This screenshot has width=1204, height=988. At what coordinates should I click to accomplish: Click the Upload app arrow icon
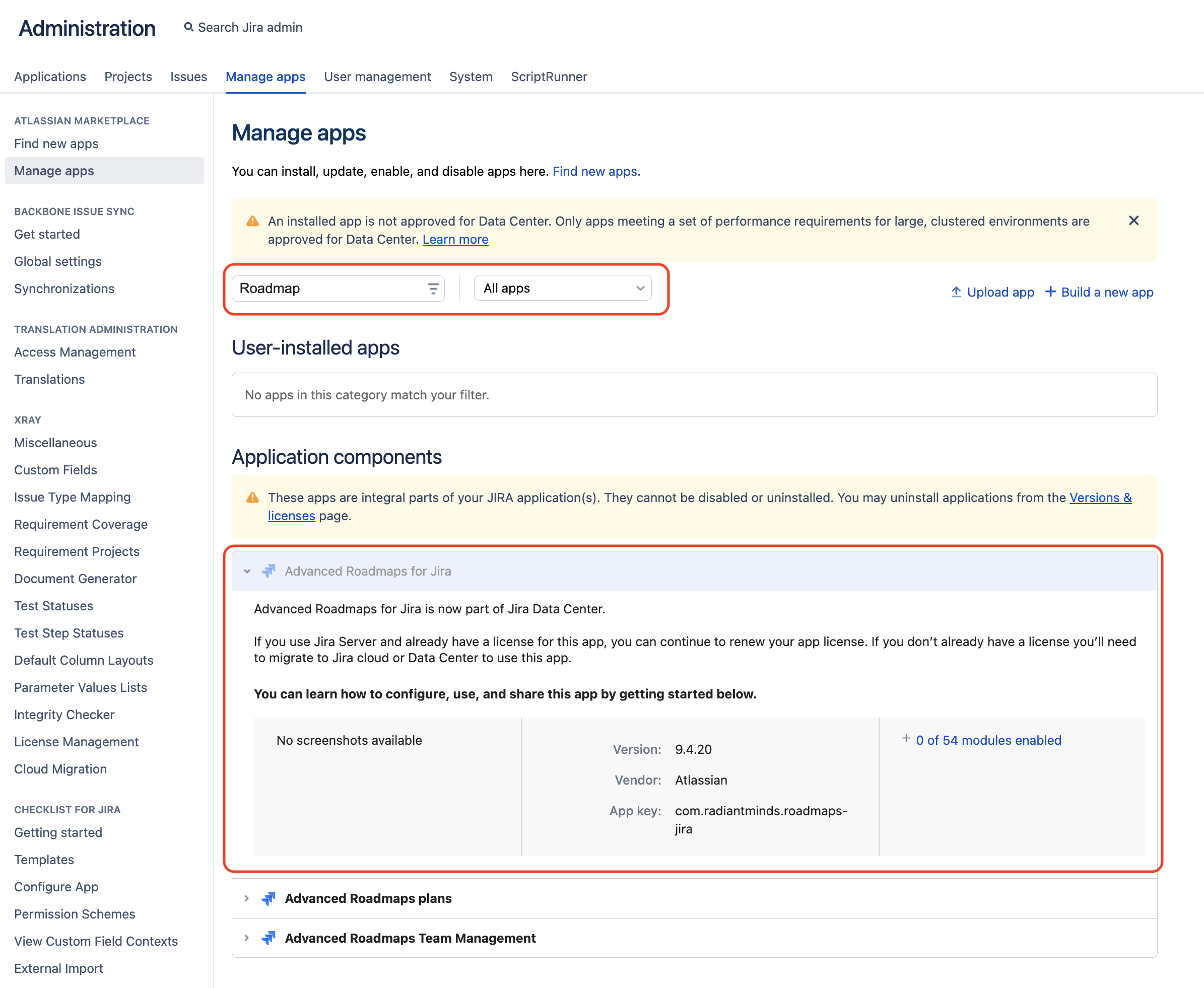point(956,292)
